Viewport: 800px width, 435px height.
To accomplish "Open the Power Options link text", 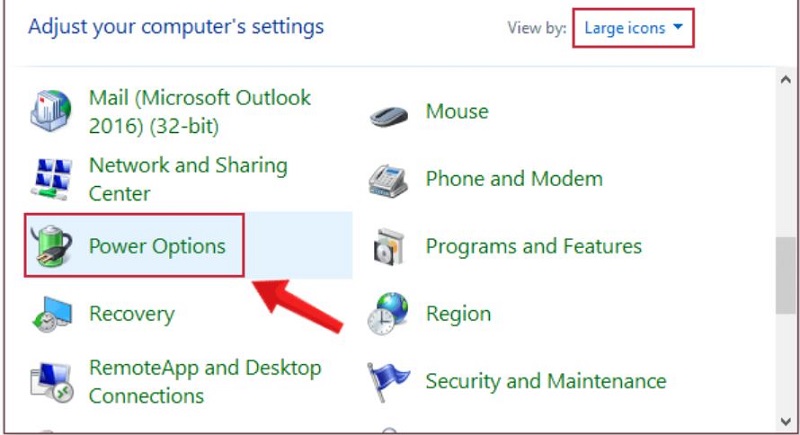I will point(157,246).
